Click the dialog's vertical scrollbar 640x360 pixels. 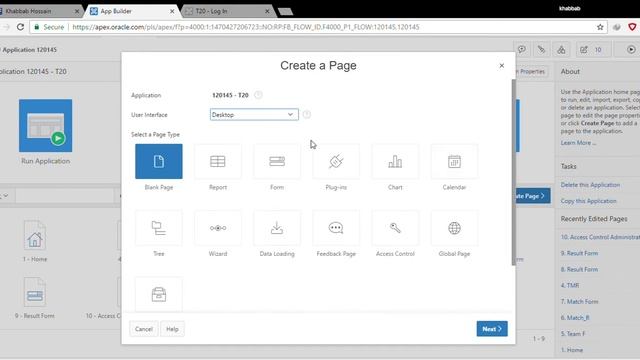pos(513,171)
